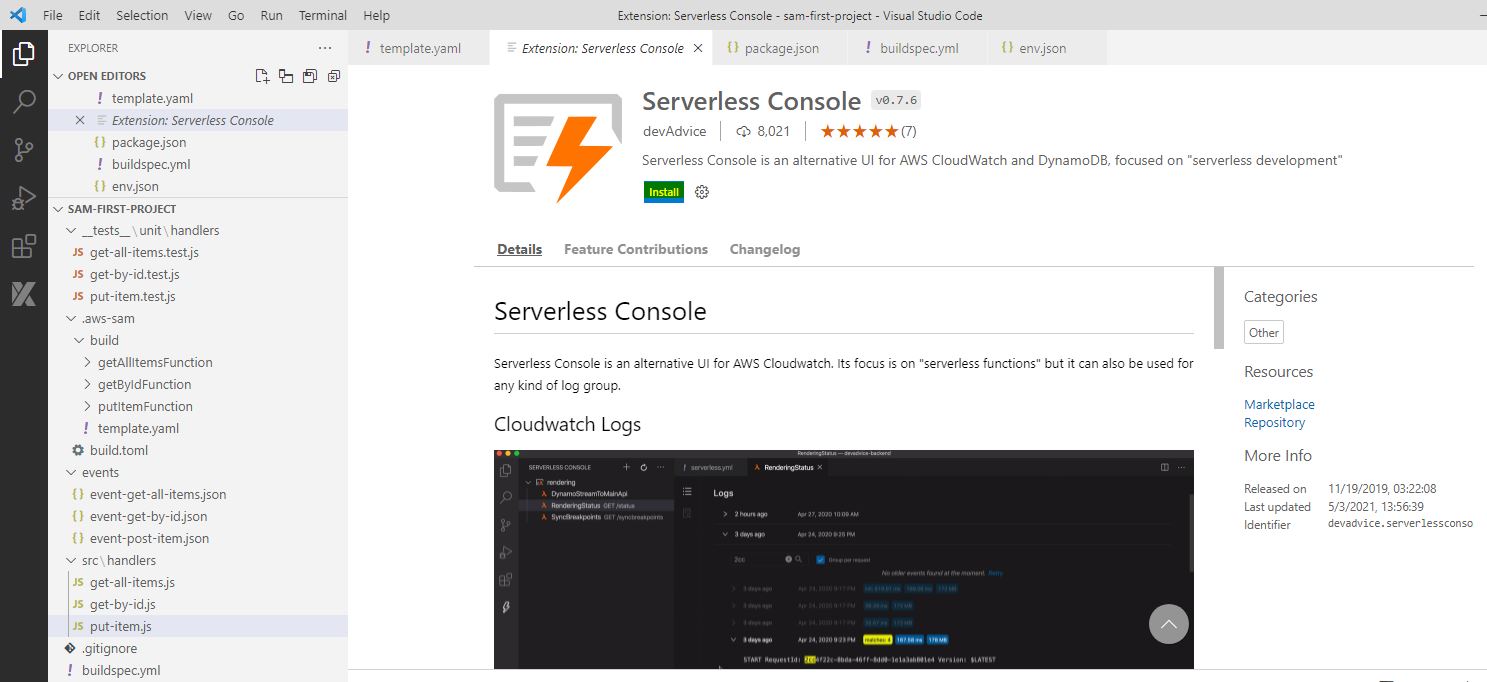Screen dimensions: 1487x682
Task: Close the Extension: Serverless Console tab
Action: pyautogui.click(x=698, y=48)
